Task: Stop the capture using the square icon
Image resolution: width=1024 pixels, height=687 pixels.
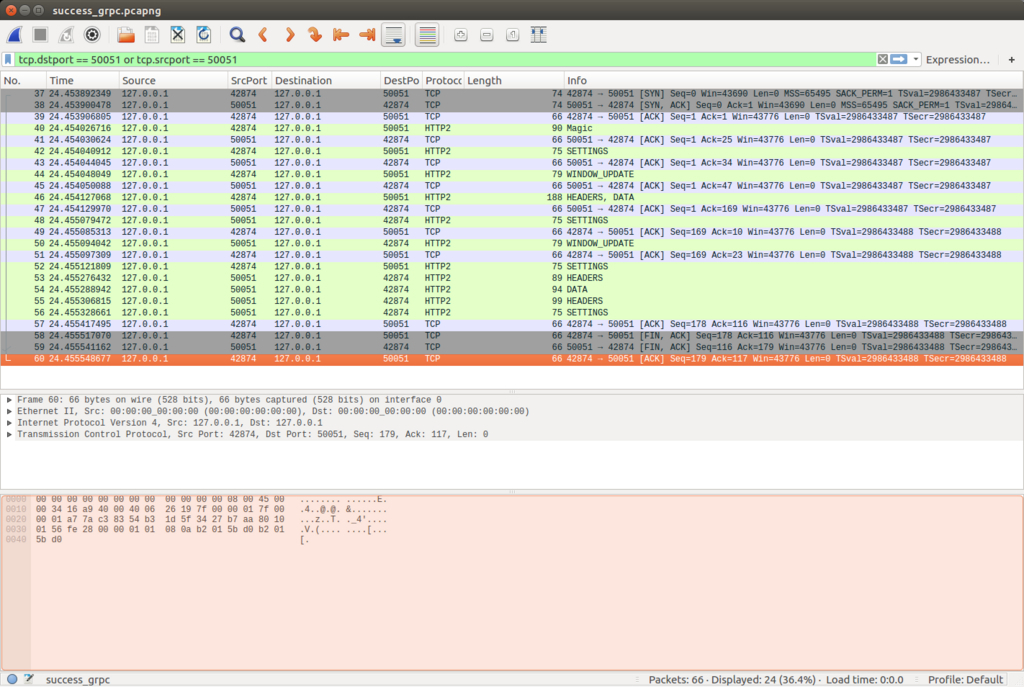Action: coord(40,35)
